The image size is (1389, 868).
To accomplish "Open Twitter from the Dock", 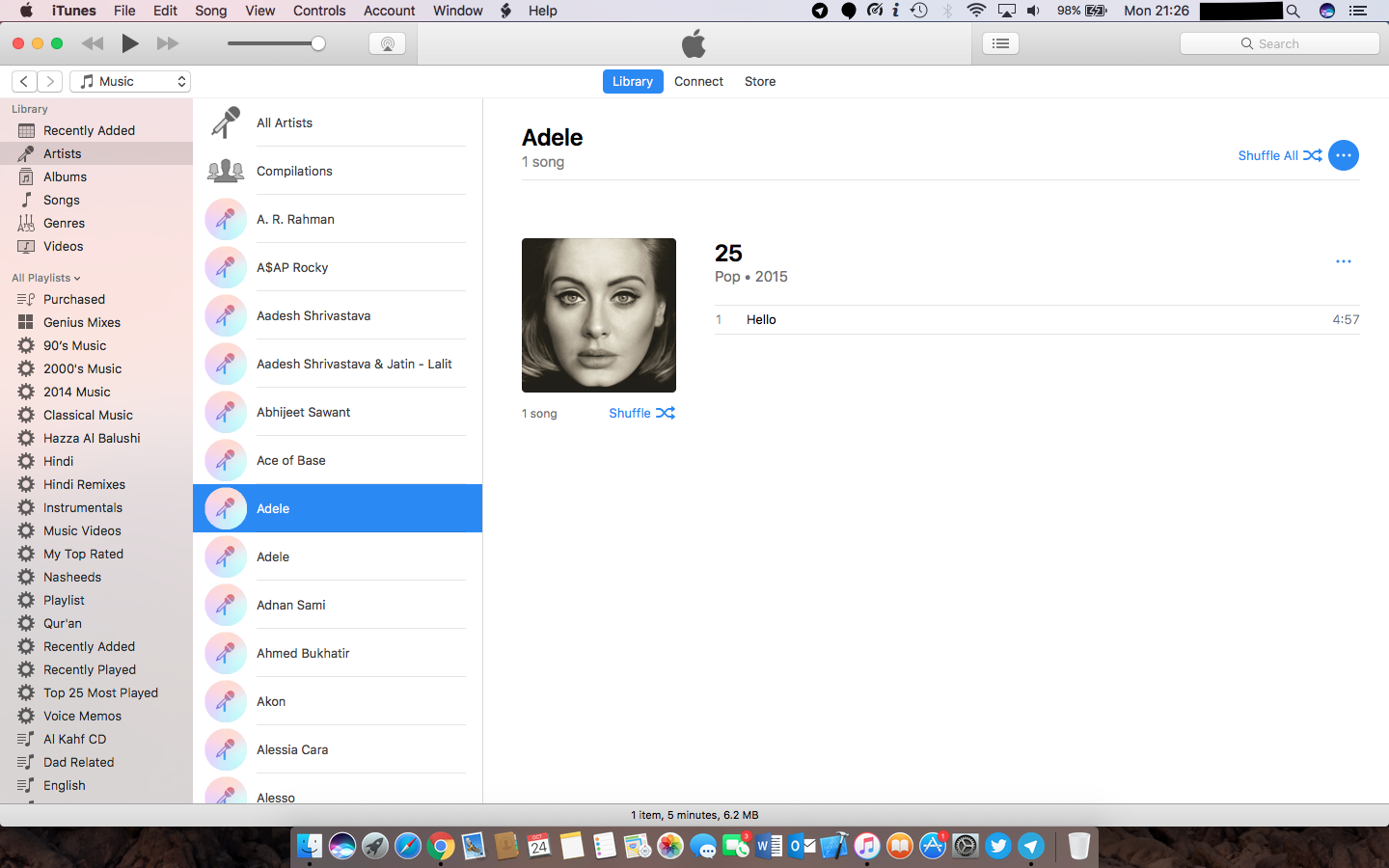I will [x=998, y=846].
